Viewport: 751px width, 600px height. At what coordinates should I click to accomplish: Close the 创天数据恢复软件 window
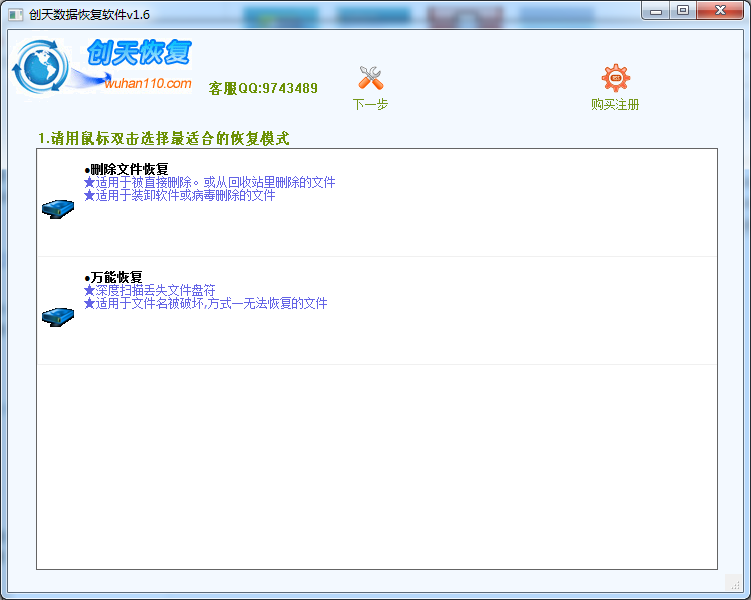coord(720,10)
